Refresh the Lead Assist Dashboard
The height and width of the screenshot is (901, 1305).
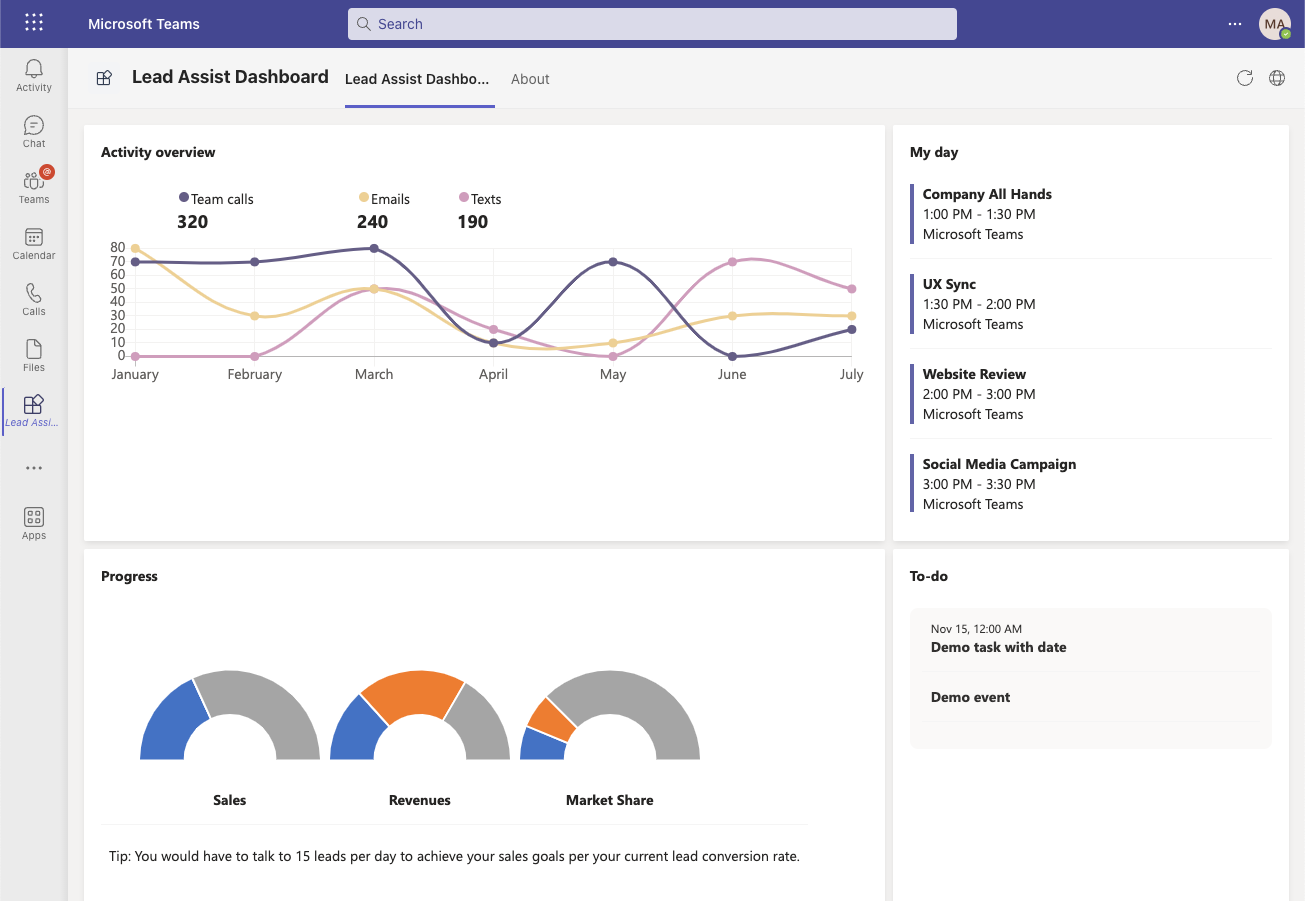click(x=1244, y=77)
